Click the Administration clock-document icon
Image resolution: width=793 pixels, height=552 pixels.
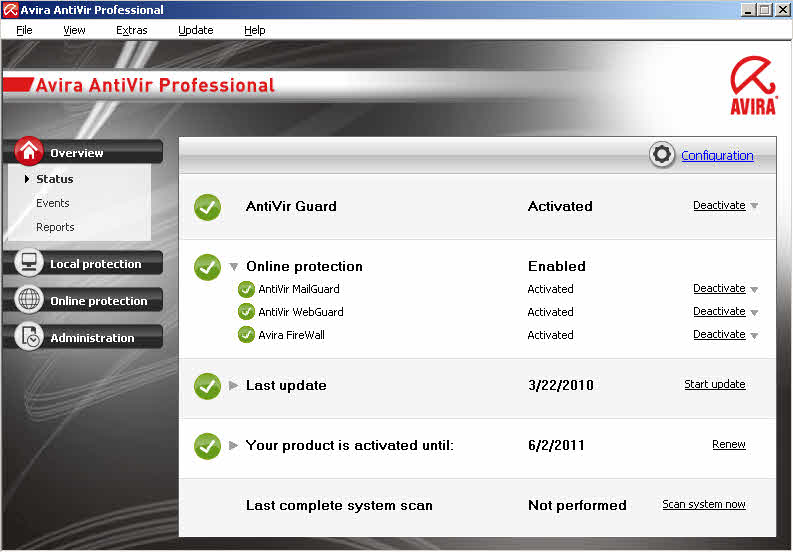pos(29,336)
